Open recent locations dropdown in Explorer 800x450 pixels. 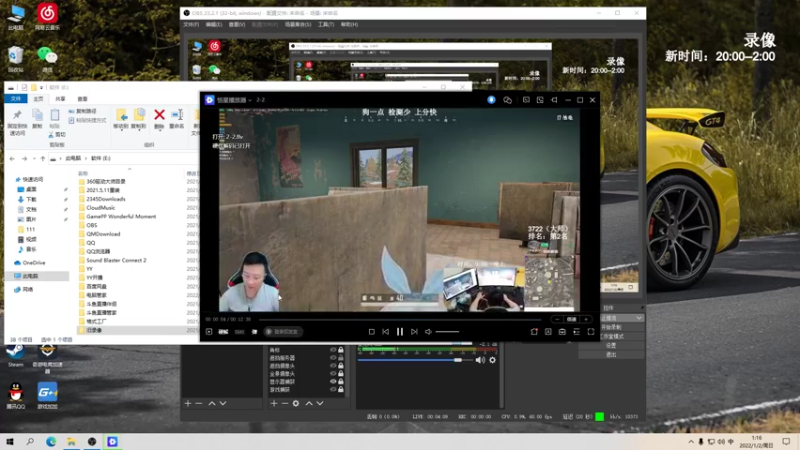[34, 159]
